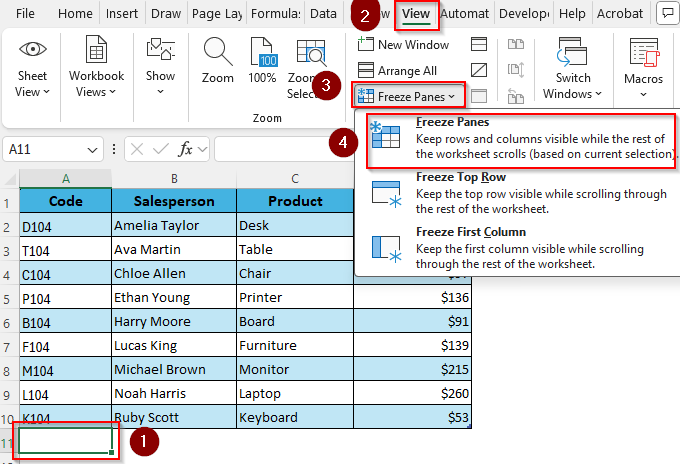
Task: Click the Zoom to Selection icon
Action: [x=311, y=52]
